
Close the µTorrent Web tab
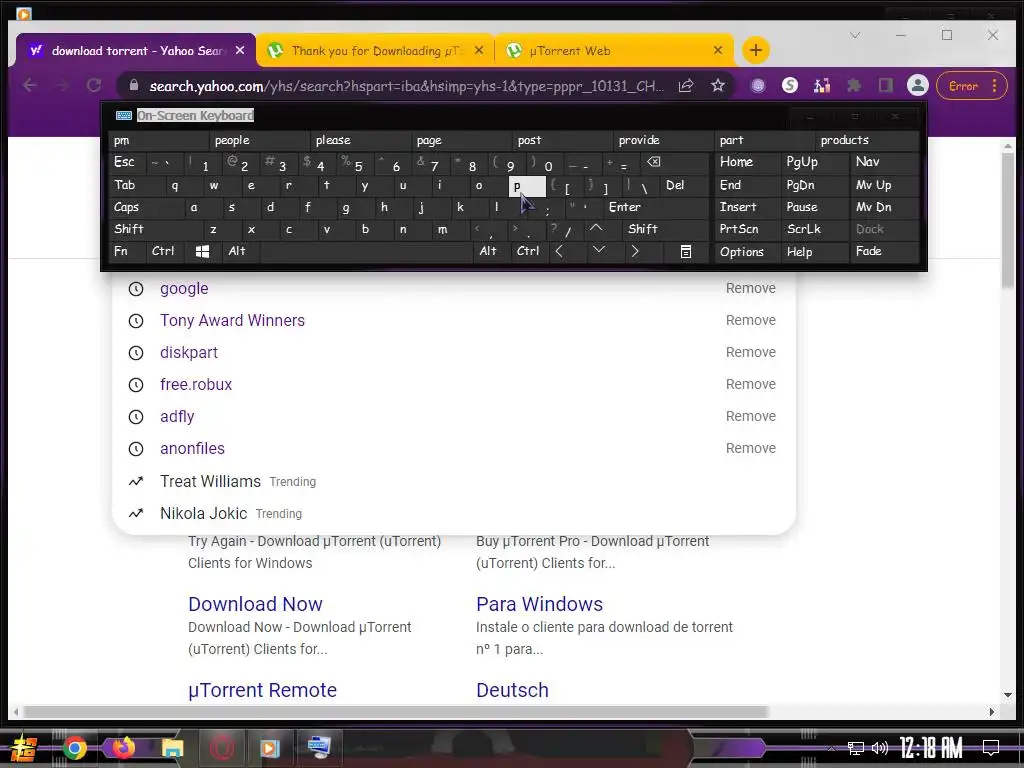click(x=718, y=50)
